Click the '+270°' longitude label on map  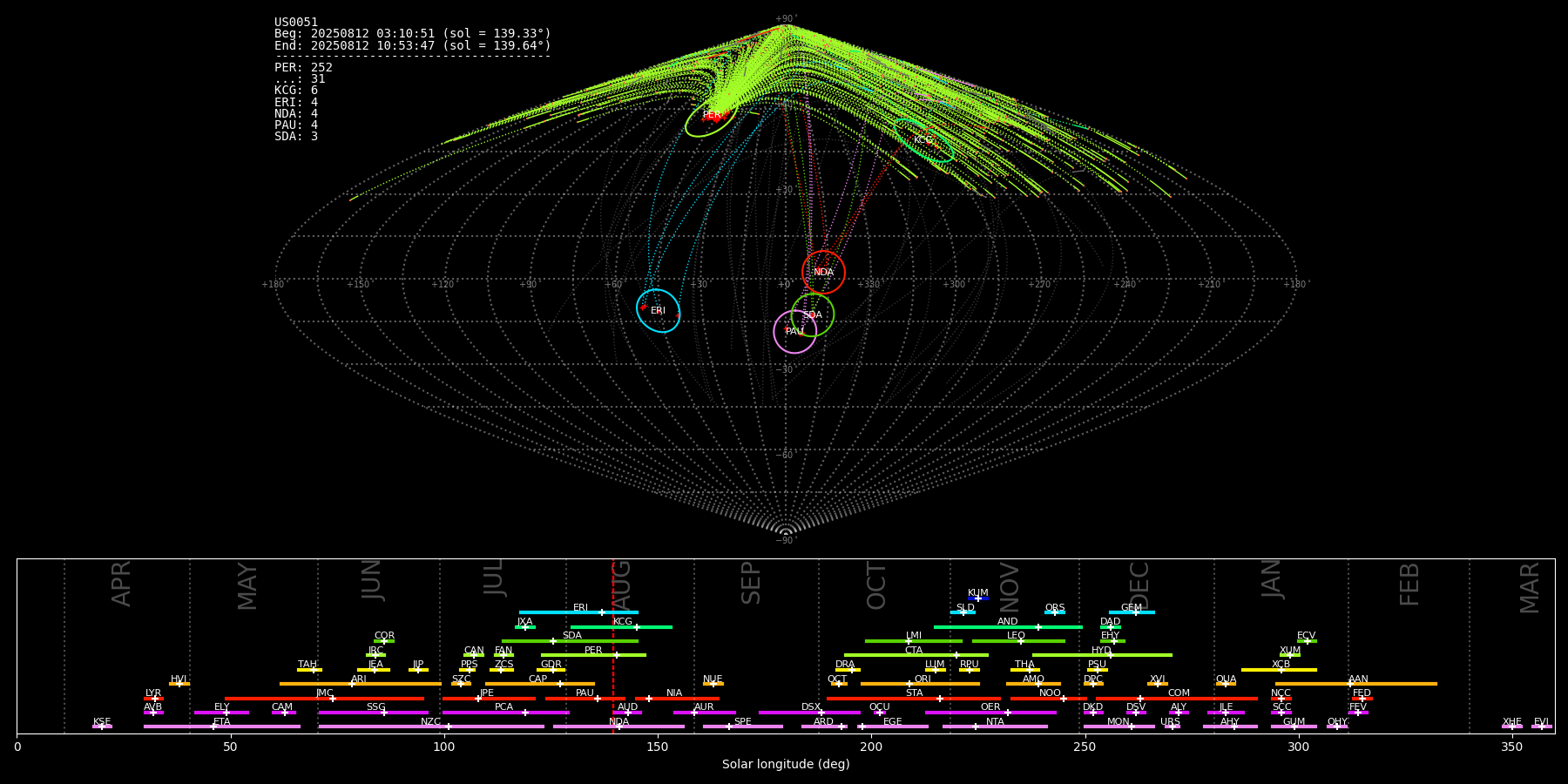pyautogui.click(x=1039, y=285)
